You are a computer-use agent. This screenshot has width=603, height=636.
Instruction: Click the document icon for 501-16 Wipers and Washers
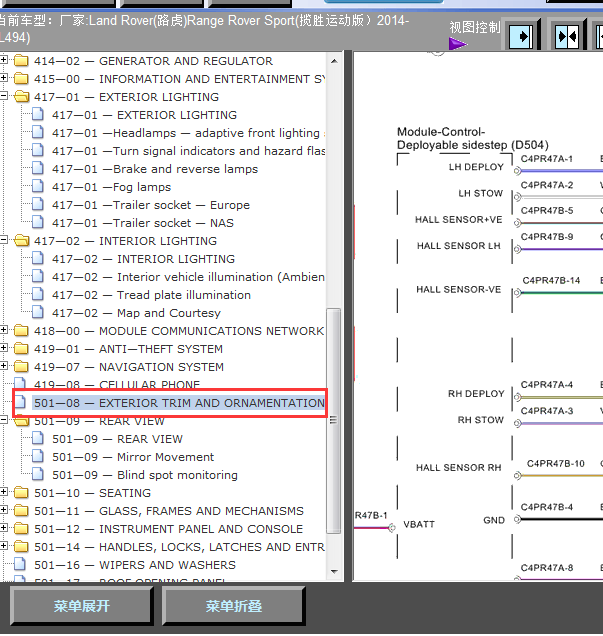pos(20,564)
